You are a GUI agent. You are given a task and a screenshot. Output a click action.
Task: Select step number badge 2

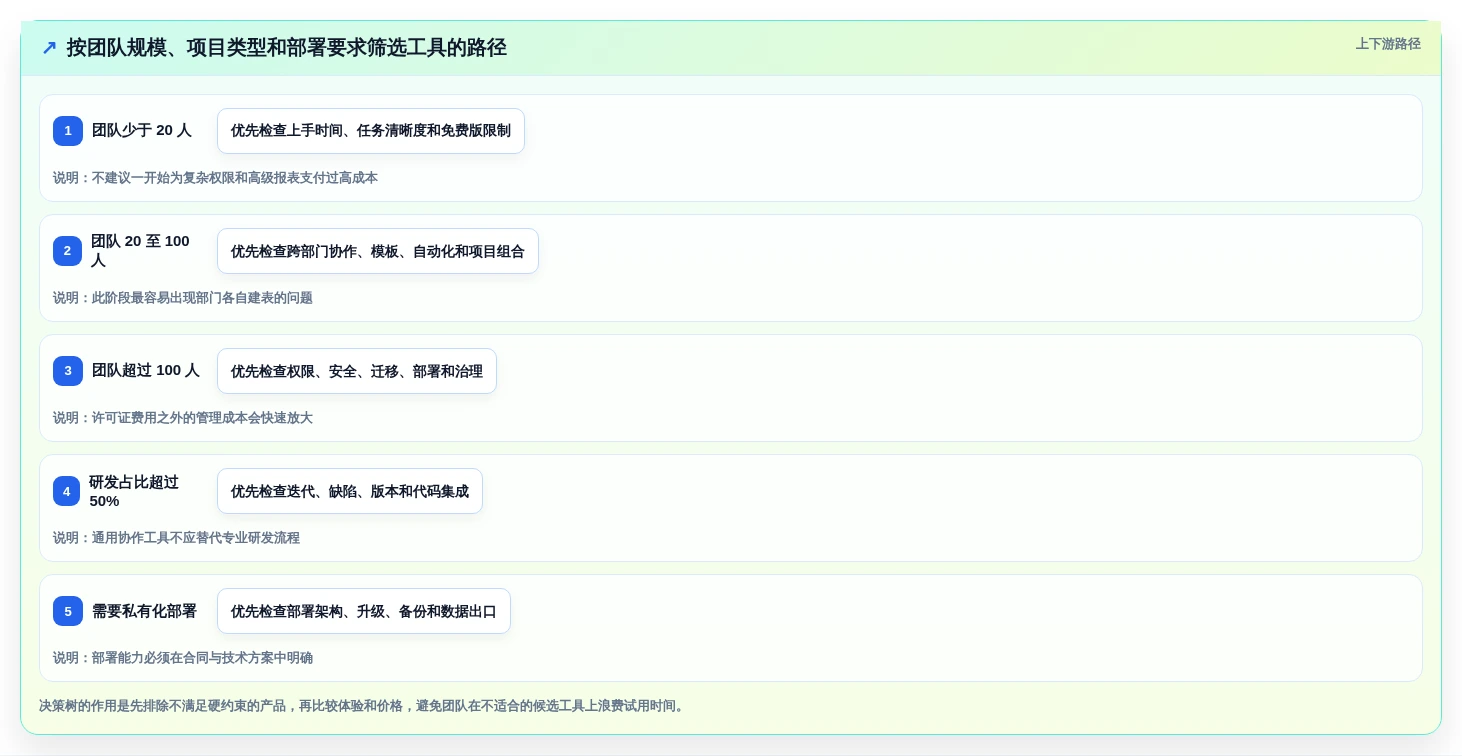click(68, 251)
